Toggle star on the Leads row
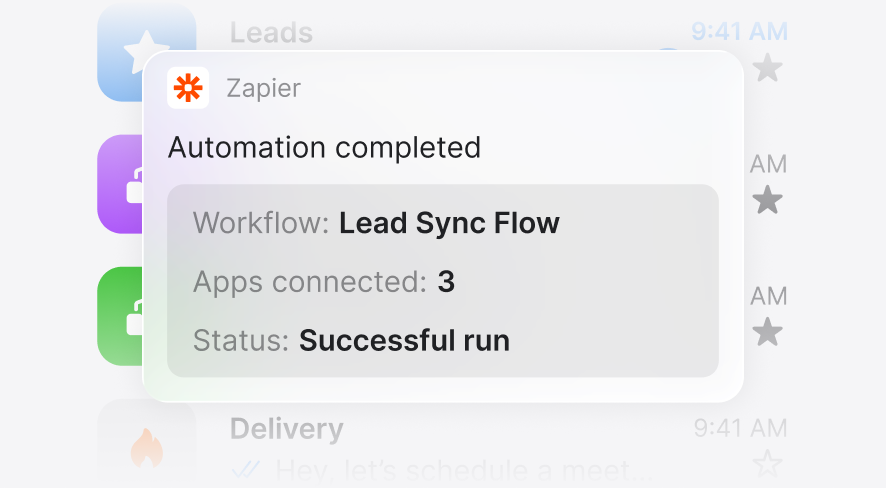 [768, 68]
